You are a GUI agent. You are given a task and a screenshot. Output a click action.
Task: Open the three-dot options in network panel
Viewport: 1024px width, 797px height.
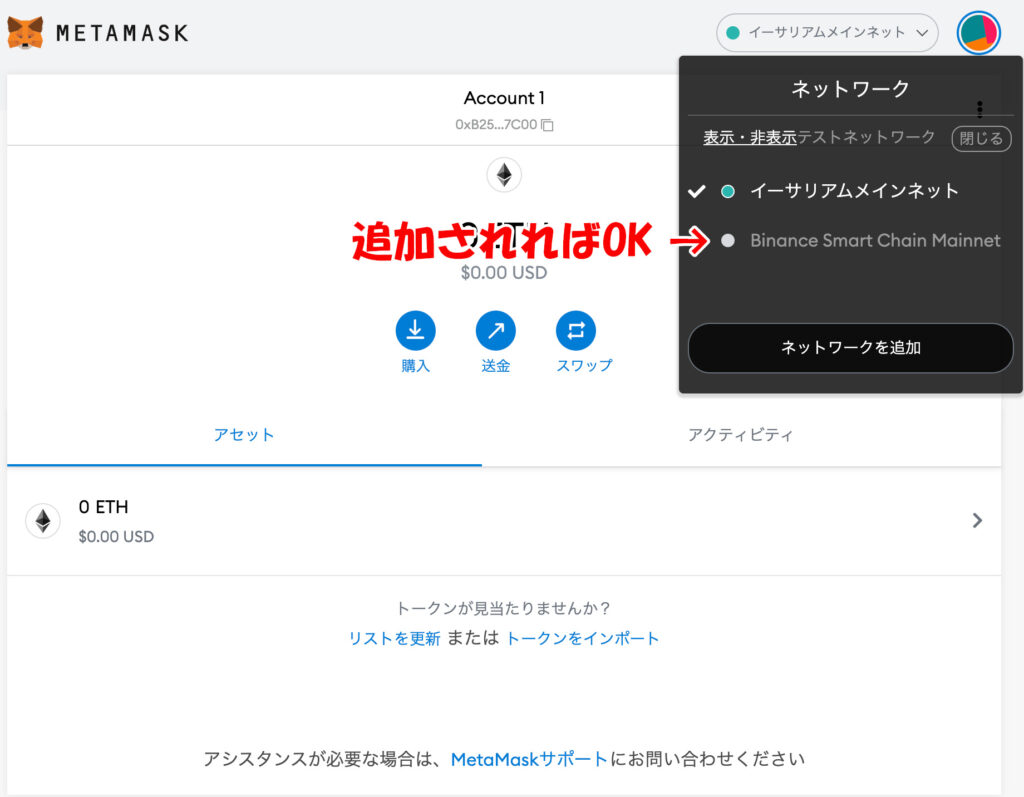point(980,108)
